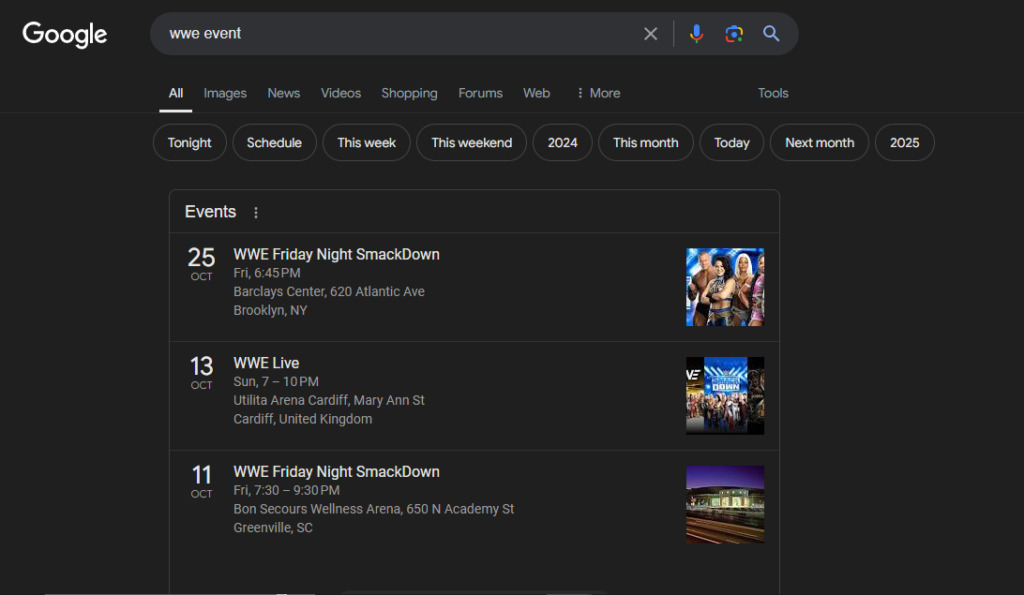The image size is (1024, 595).
Task: Click the Brooklyn SmackDown wrestlers thumbnail
Action: pos(725,287)
